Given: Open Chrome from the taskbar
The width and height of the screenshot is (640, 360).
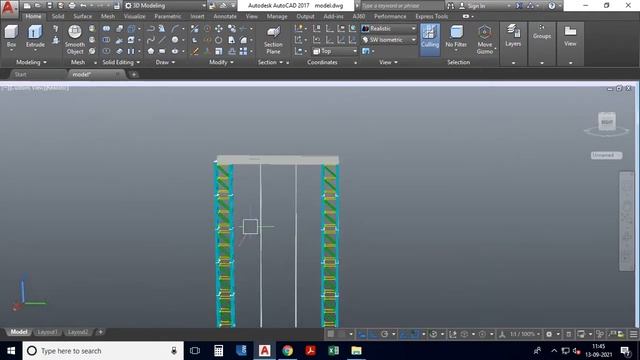Looking at the screenshot, I should click(287, 351).
